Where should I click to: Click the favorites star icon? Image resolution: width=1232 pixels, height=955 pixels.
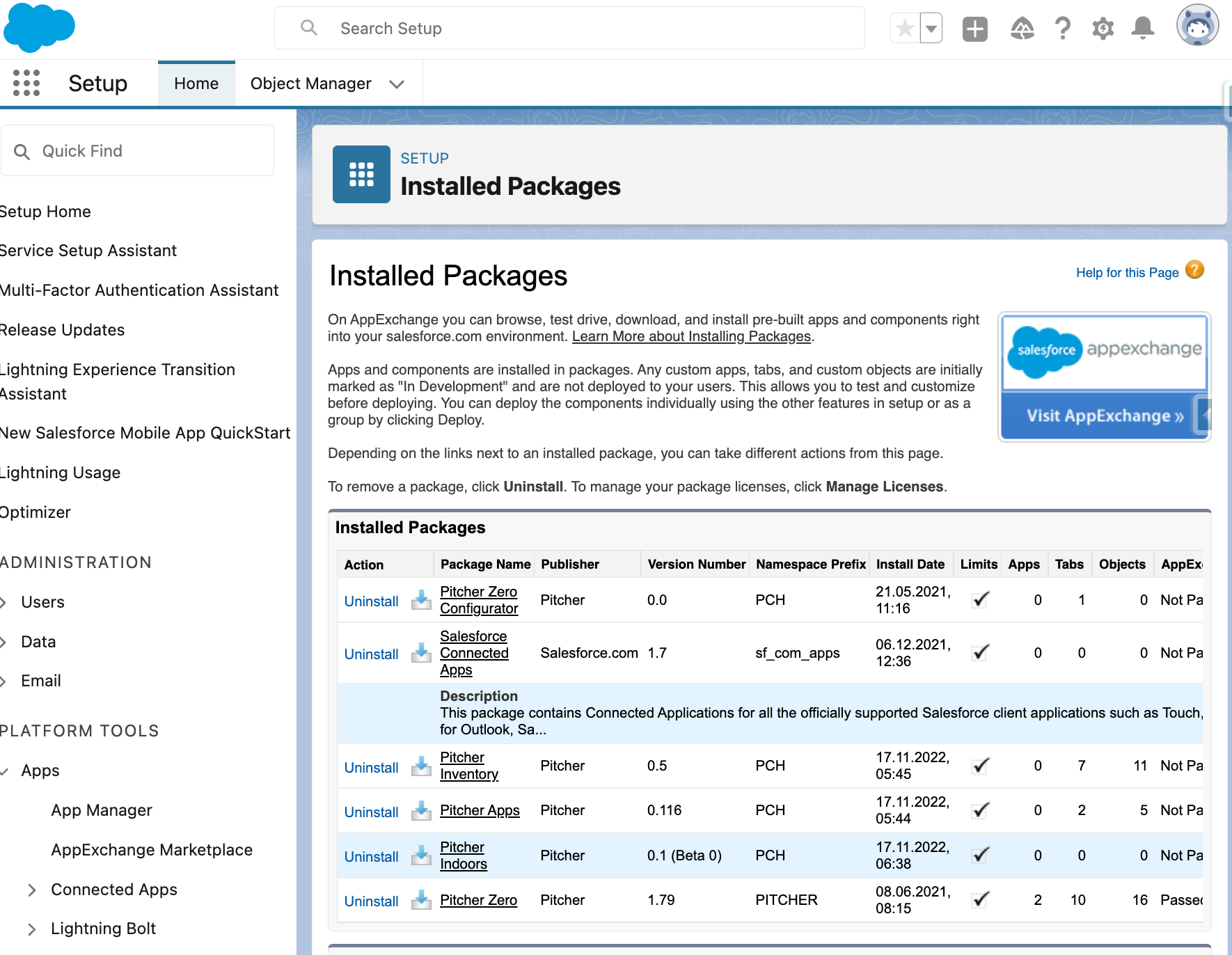click(x=905, y=29)
